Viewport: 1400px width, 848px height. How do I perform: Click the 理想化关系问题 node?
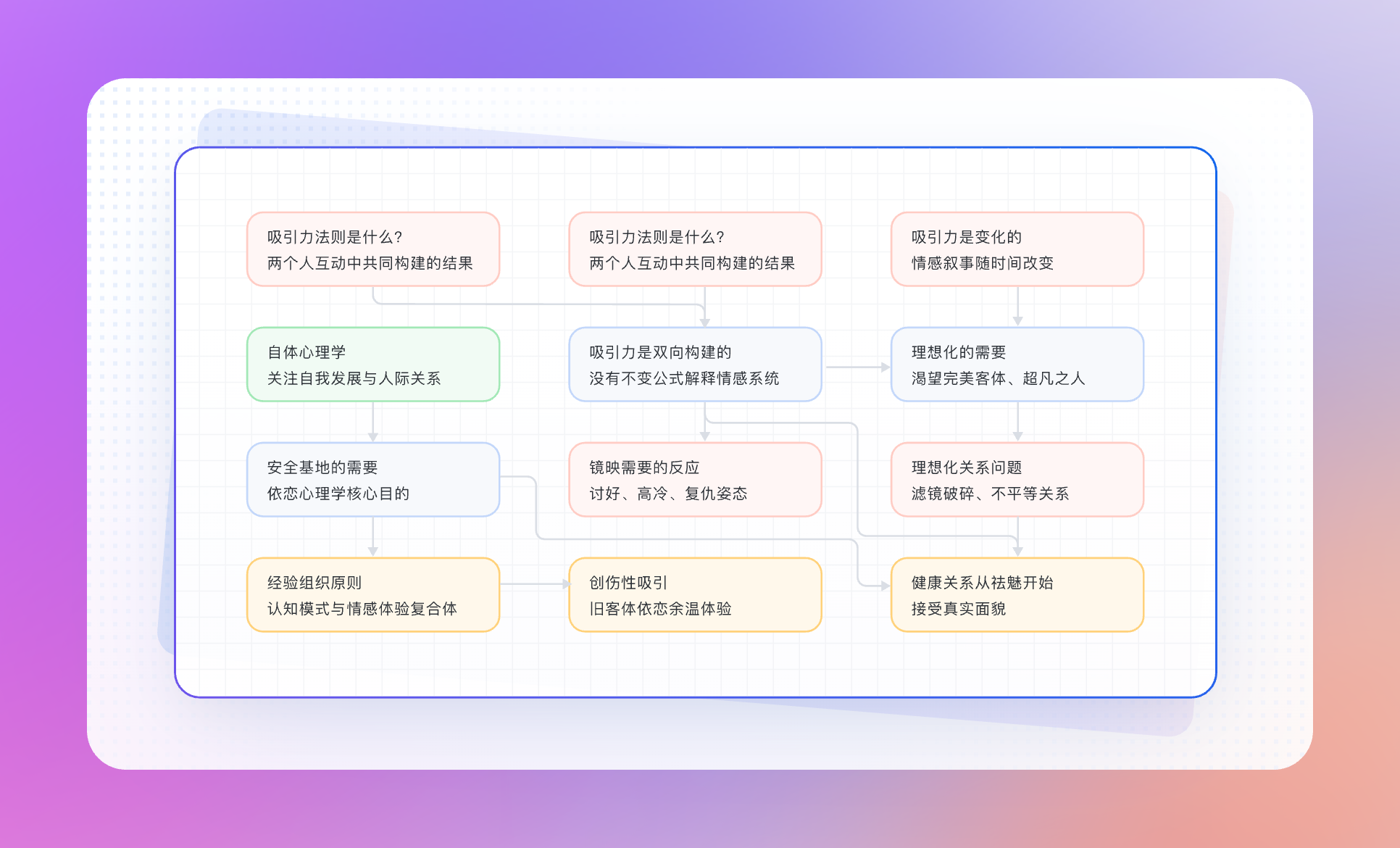coord(1017,480)
